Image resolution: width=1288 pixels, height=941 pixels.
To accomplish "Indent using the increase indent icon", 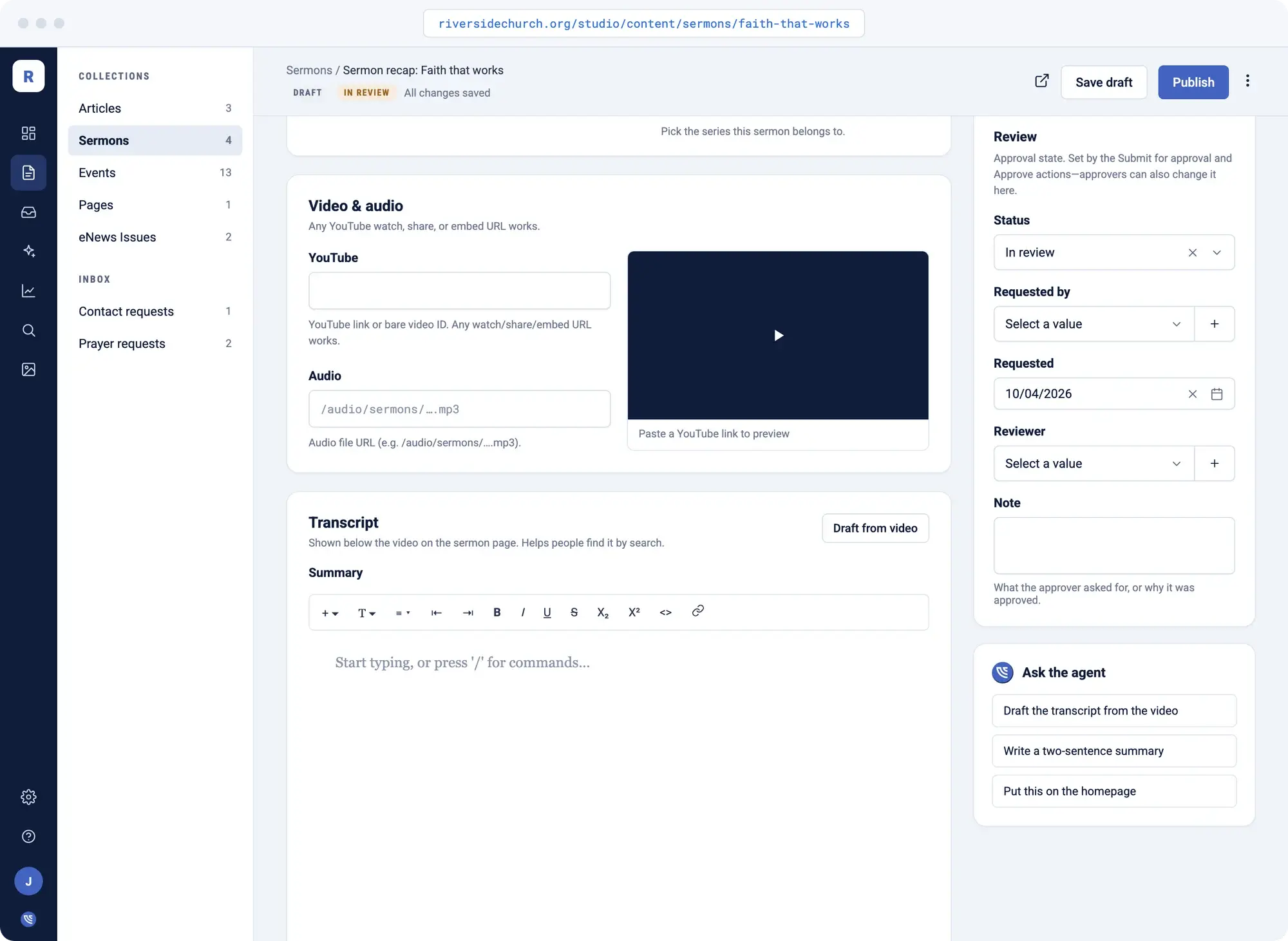I will pyautogui.click(x=468, y=613).
